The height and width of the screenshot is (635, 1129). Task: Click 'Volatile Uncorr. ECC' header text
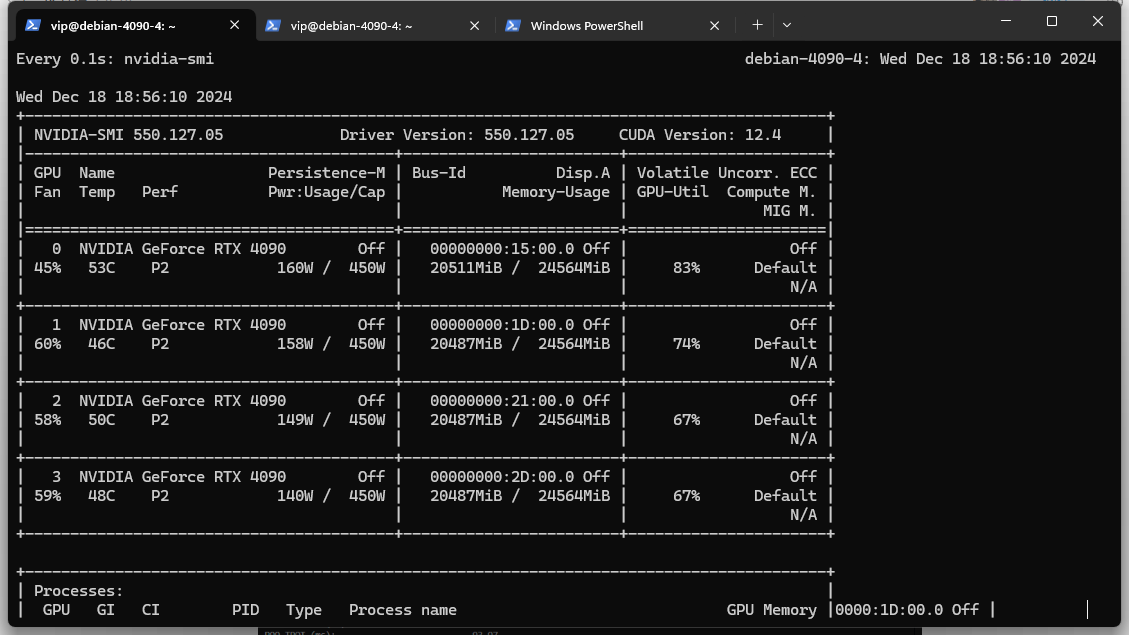point(727,173)
